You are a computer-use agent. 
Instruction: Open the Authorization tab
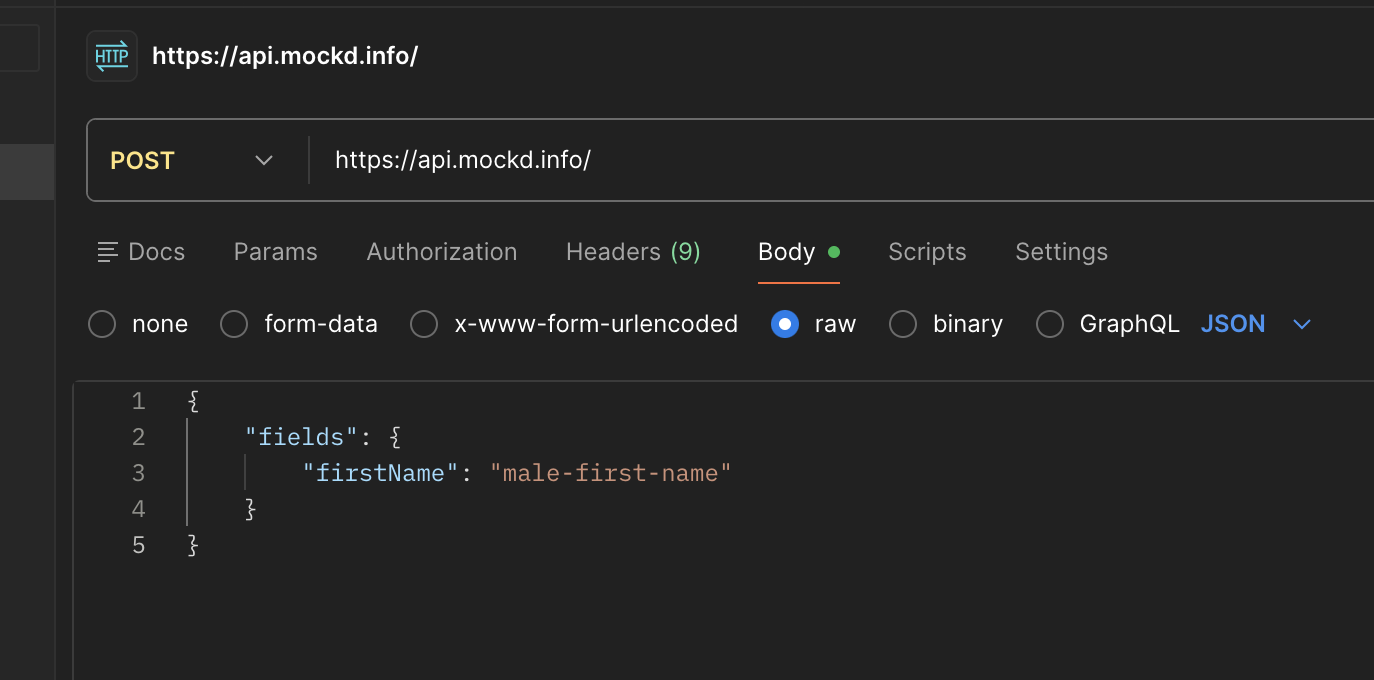coord(441,251)
